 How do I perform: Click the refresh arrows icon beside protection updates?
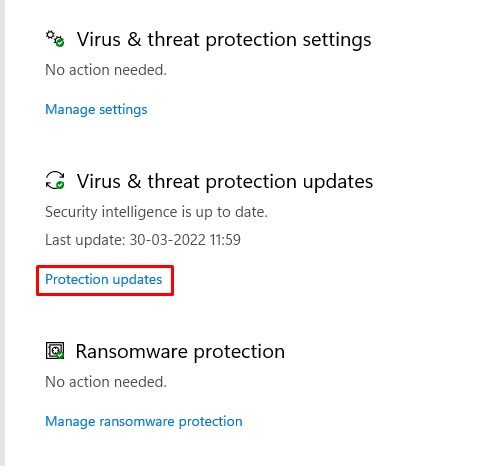point(55,180)
